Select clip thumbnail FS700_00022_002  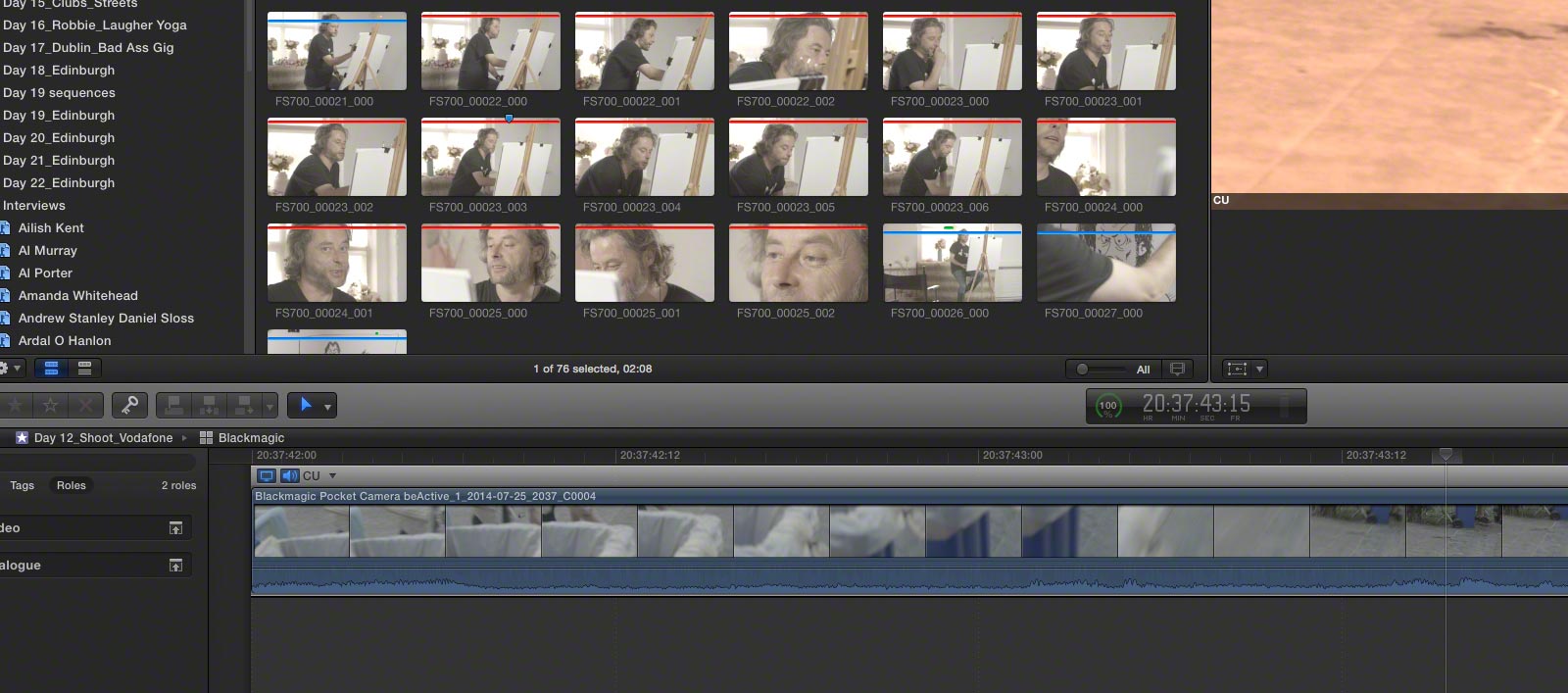[799, 52]
